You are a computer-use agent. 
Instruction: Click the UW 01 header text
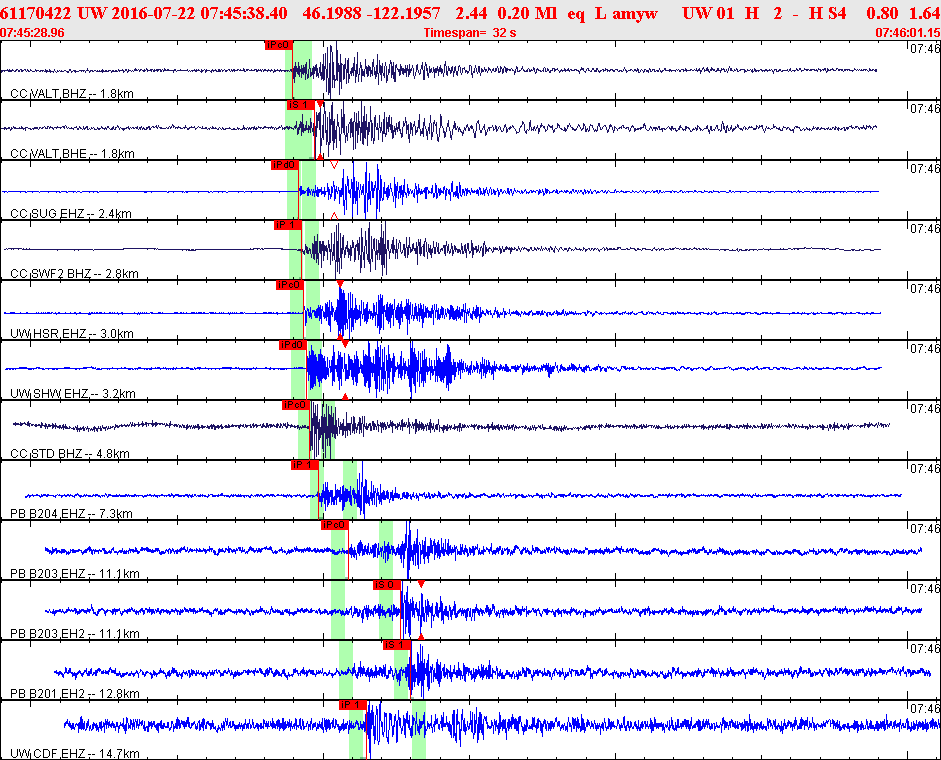tap(708, 13)
